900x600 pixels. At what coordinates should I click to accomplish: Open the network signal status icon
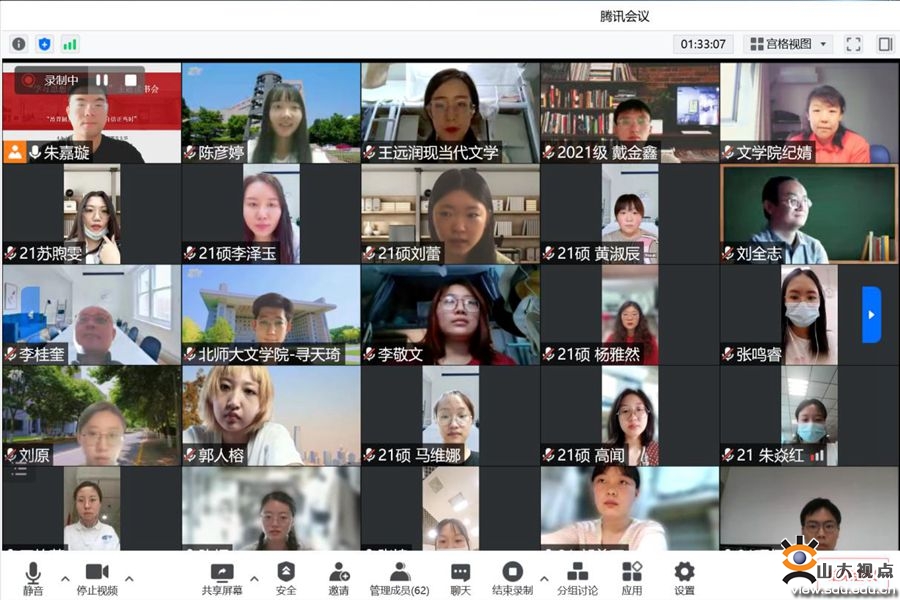click(70, 44)
